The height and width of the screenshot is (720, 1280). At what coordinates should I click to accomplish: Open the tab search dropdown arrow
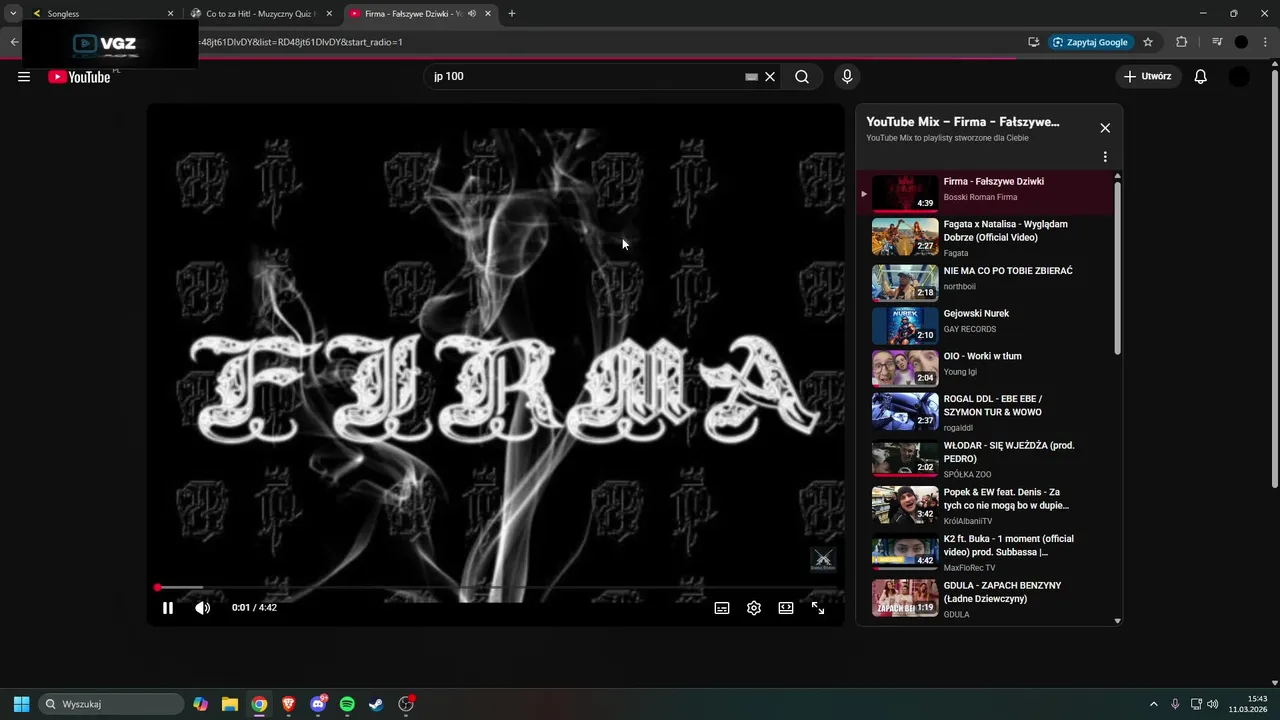13,14
